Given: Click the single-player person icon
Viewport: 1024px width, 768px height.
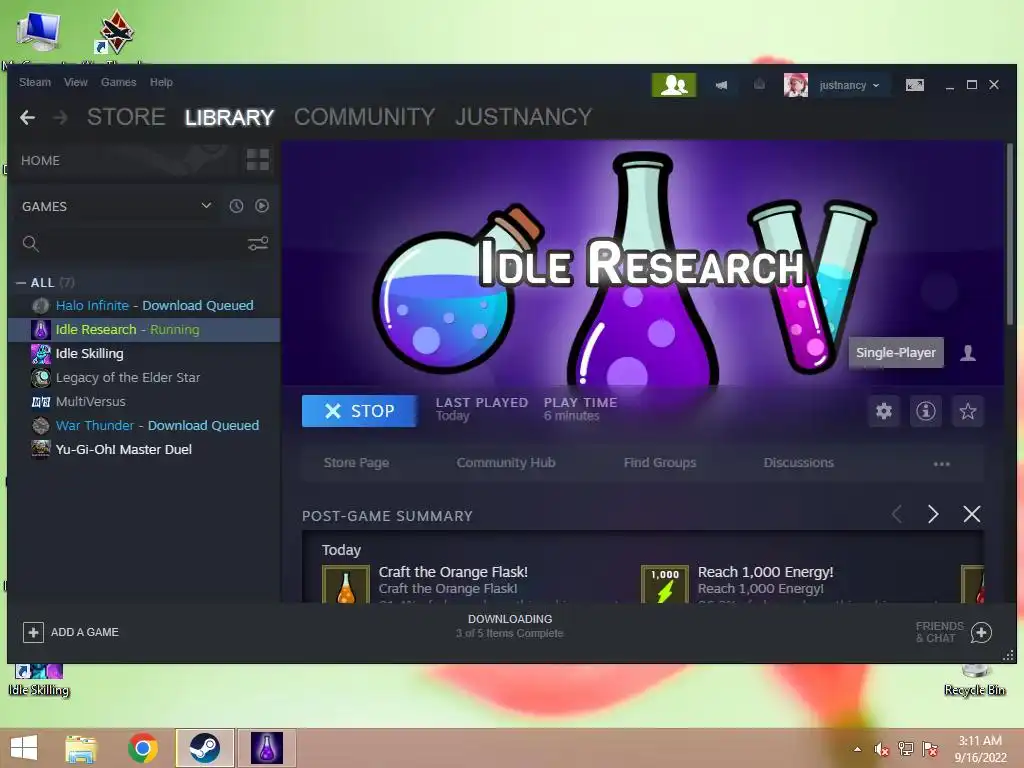Looking at the screenshot, I should click(x=968, y=353).
